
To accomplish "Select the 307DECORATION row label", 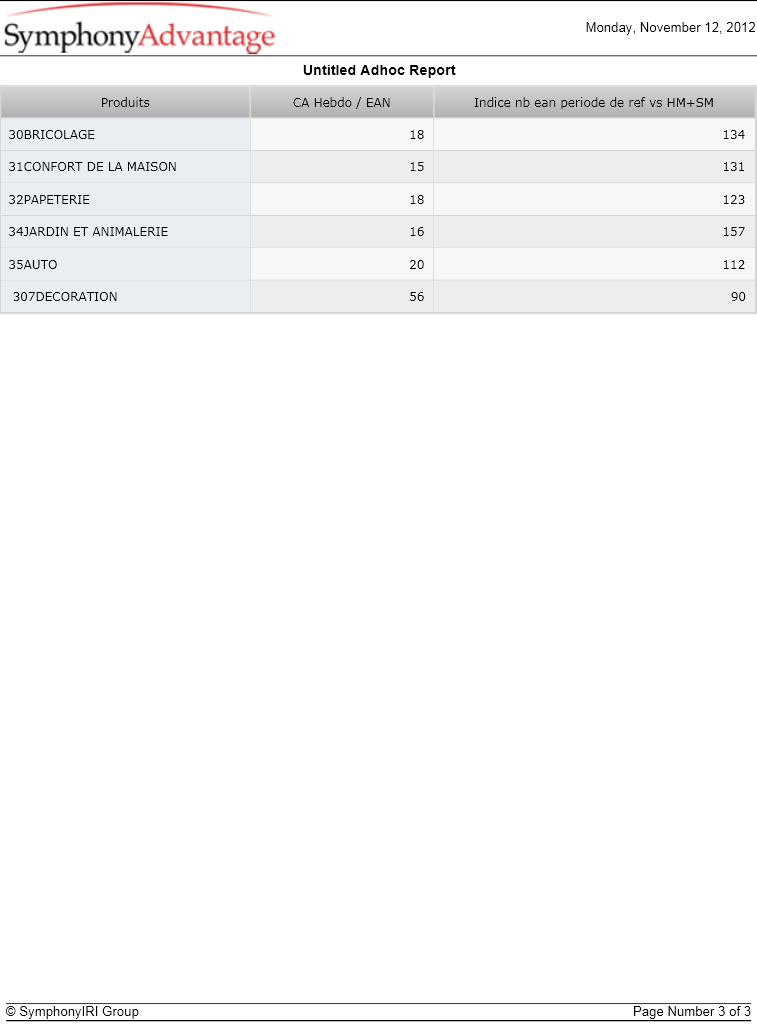I will 65,296.
